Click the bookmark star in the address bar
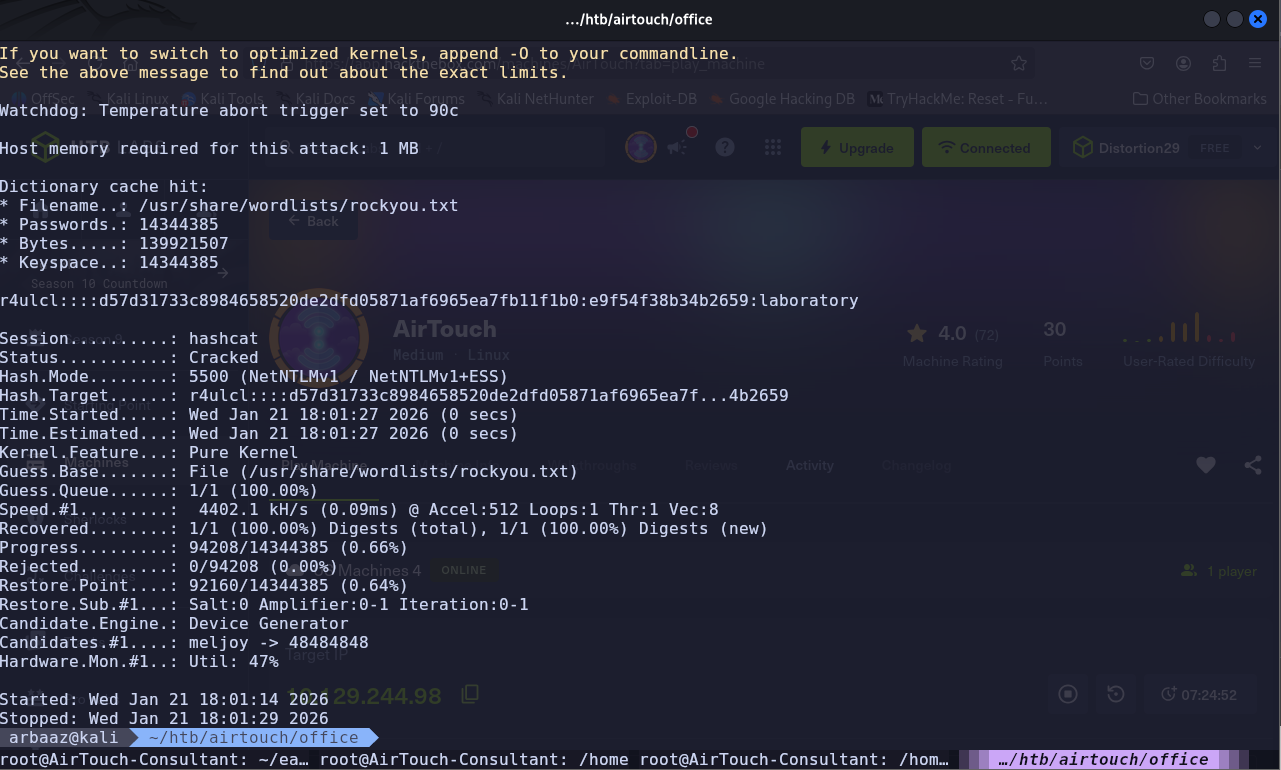This screenshot has width=1281, height=770. [1019, 64]
